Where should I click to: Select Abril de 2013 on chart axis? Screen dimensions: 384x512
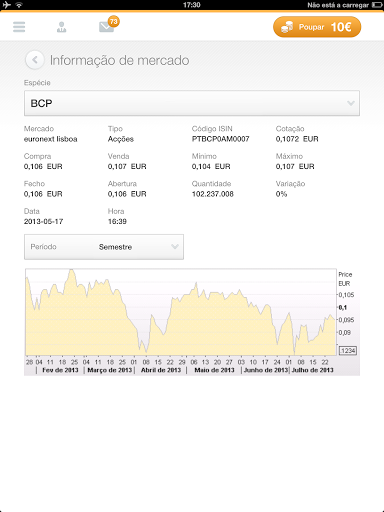[161, 370]
